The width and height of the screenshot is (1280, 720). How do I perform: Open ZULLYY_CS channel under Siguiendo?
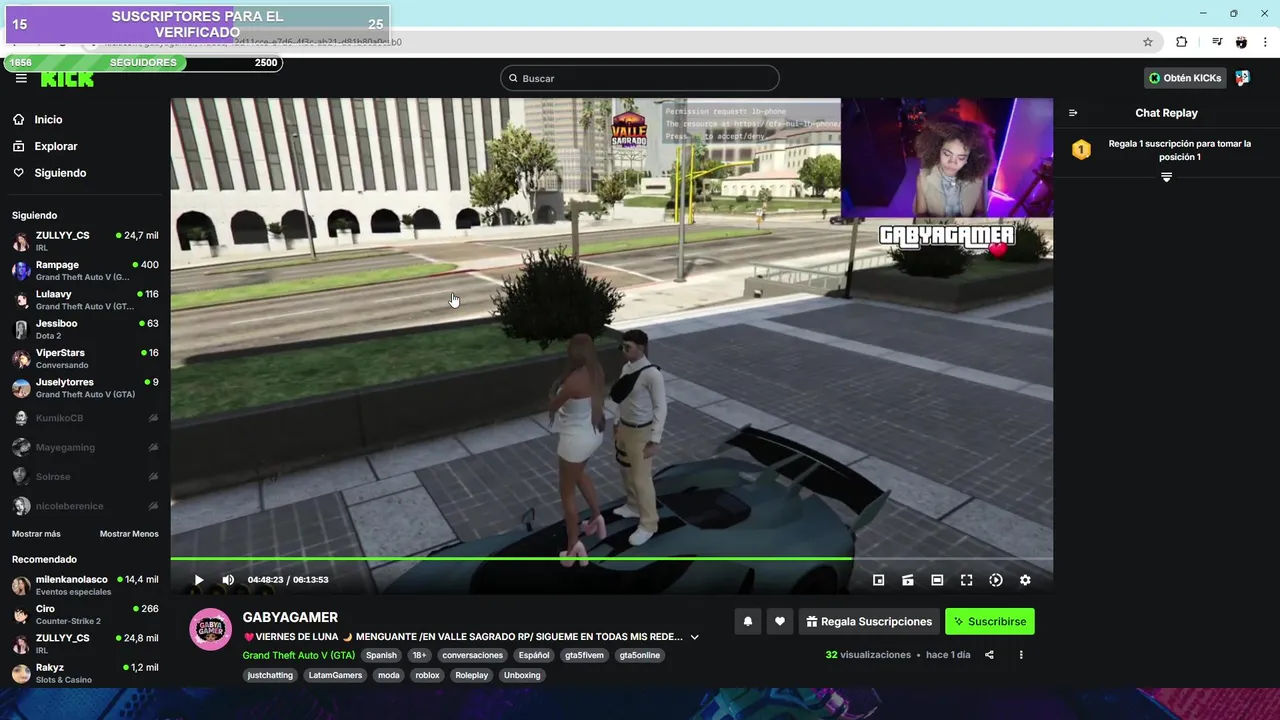[x=85, y=241]
